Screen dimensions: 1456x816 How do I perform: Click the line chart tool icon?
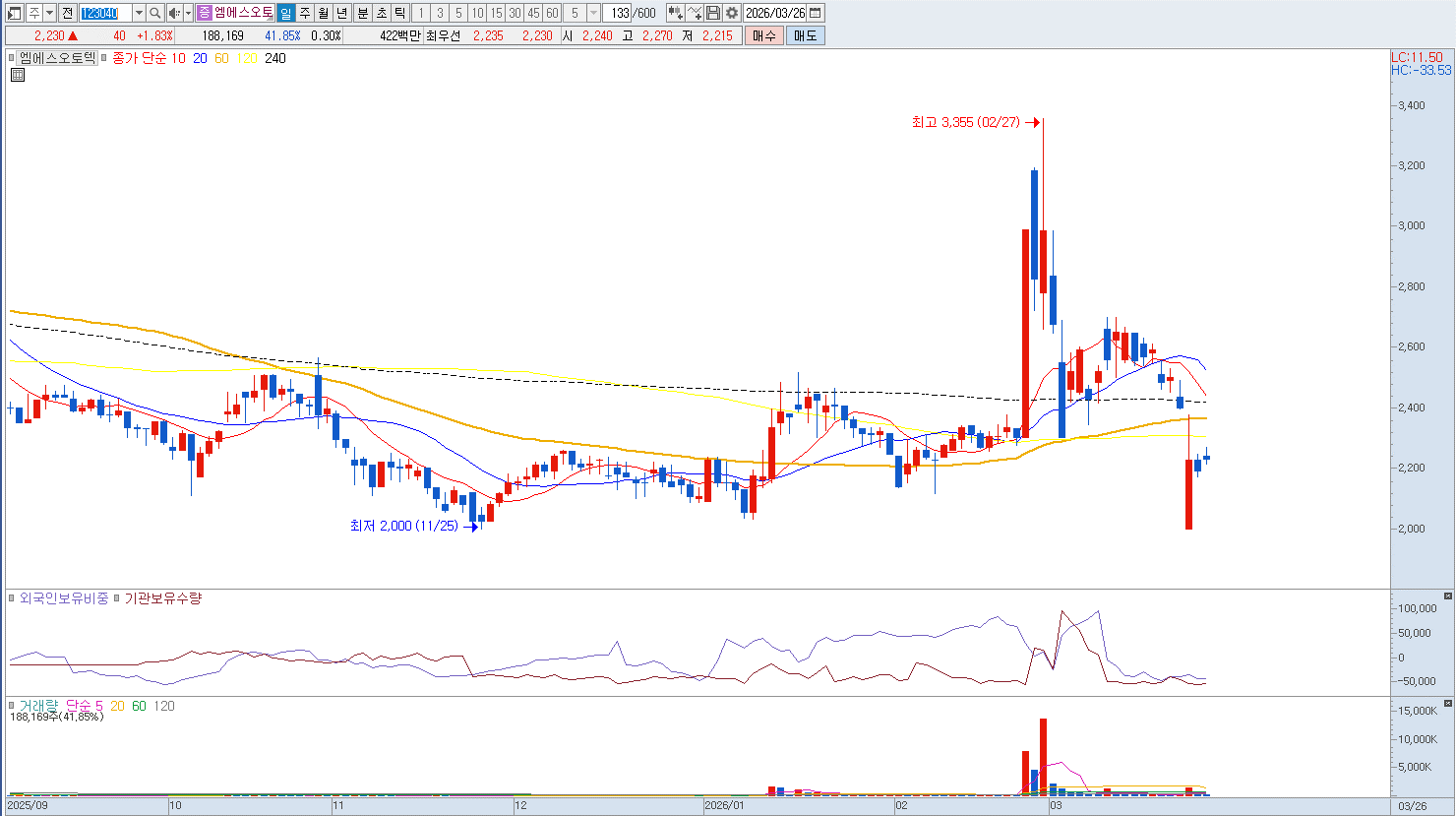(x=695, y=13)
